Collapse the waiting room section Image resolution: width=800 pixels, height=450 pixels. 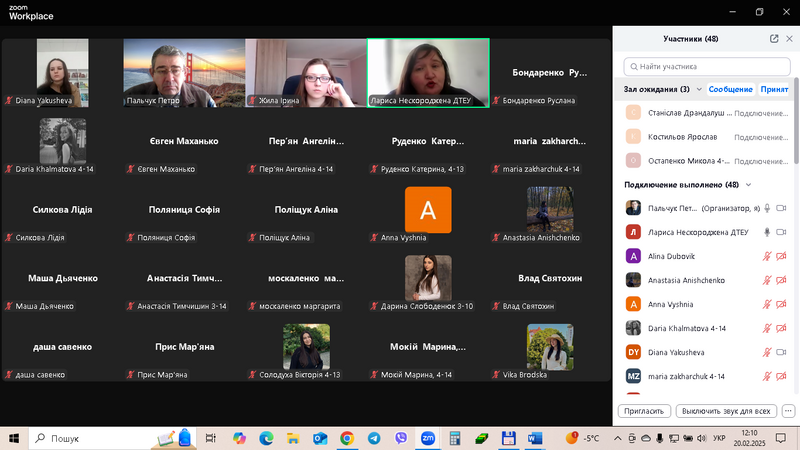coord(699,89)
